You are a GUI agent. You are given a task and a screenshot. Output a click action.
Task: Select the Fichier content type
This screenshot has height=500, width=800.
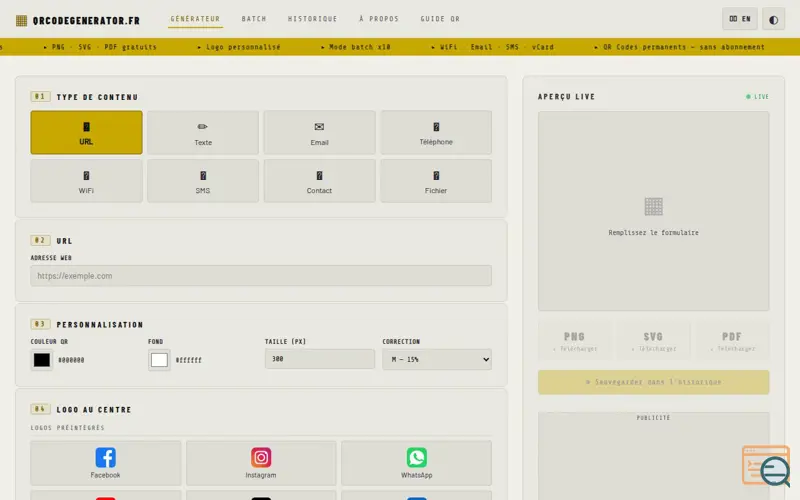(436, 181)
